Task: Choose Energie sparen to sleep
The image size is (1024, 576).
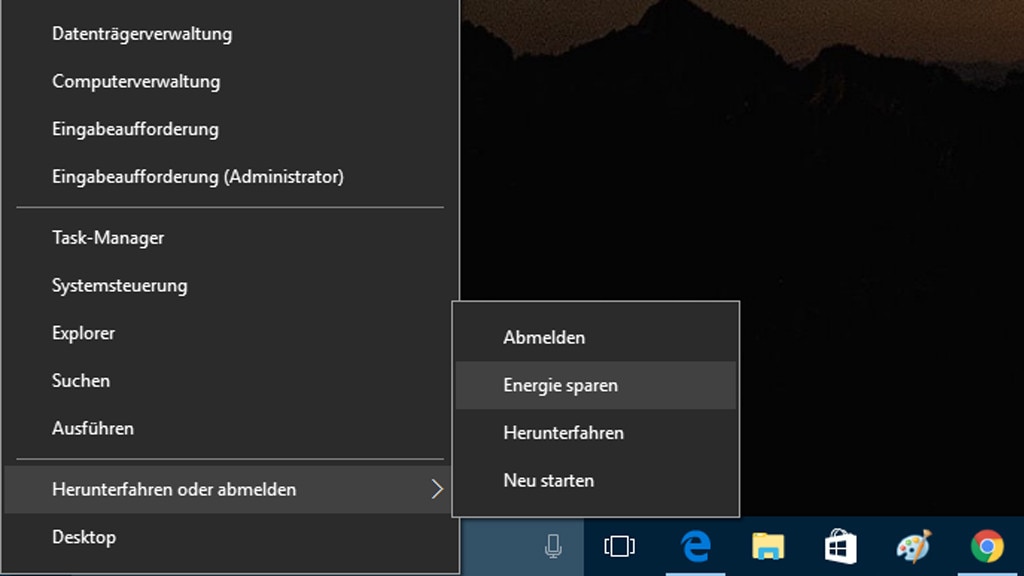Action: [560, 386]
